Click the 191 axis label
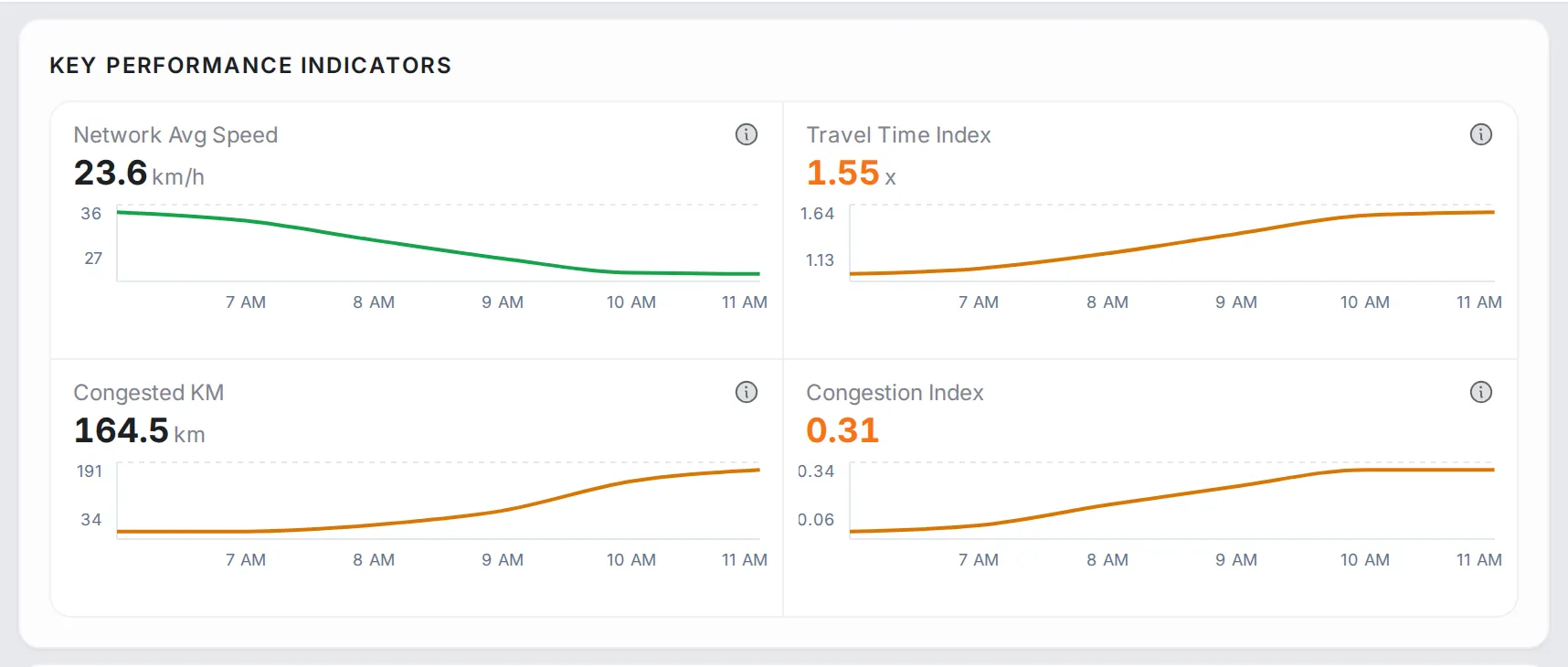1568x667 pixels. pyautogui.click(x=90, y=471)
